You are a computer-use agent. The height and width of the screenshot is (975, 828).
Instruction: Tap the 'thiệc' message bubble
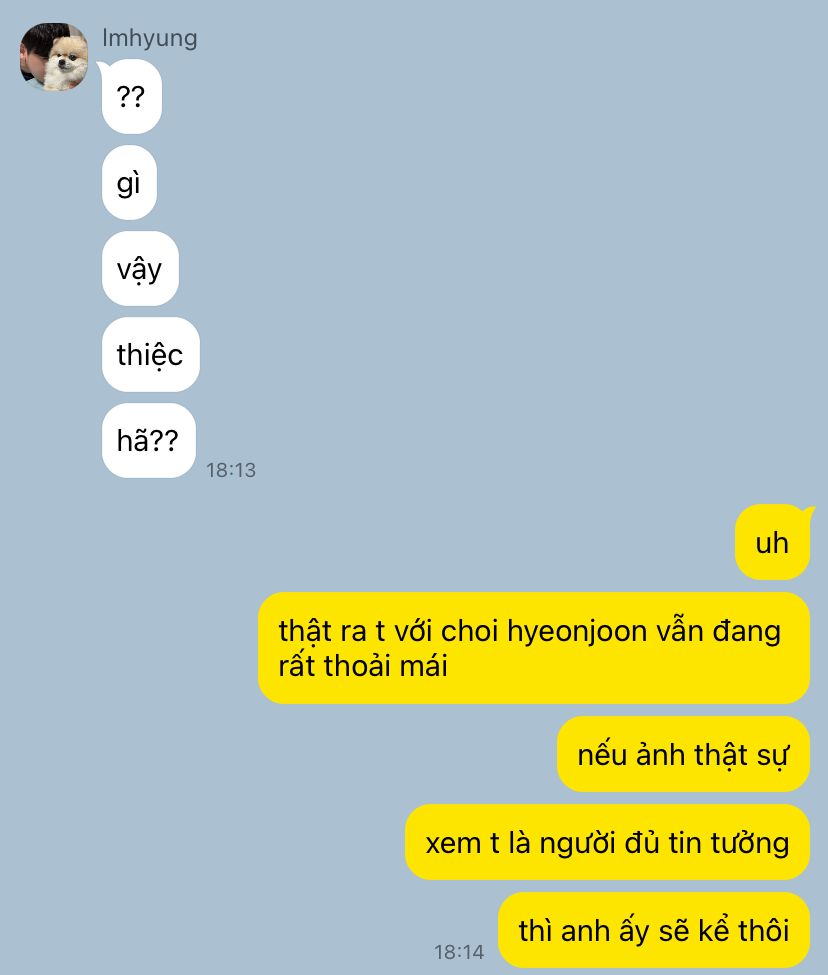tap(150, 354)
